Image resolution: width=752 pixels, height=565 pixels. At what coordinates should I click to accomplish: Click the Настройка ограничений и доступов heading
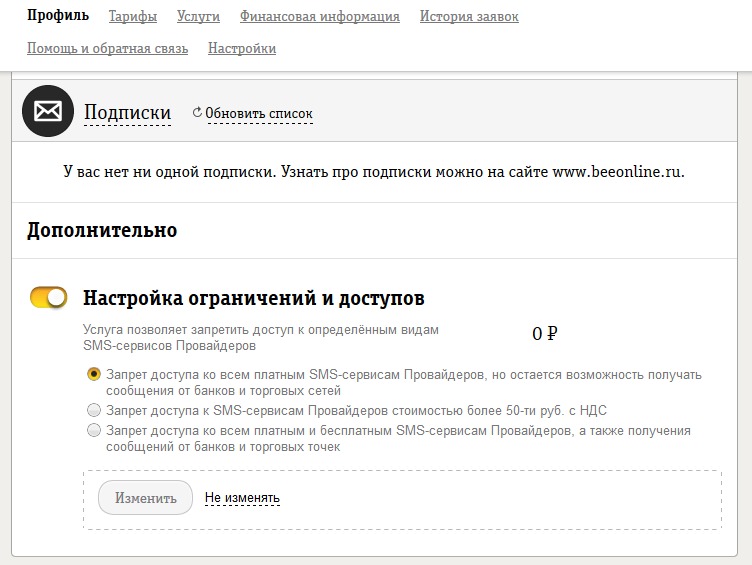coord(254,298)
